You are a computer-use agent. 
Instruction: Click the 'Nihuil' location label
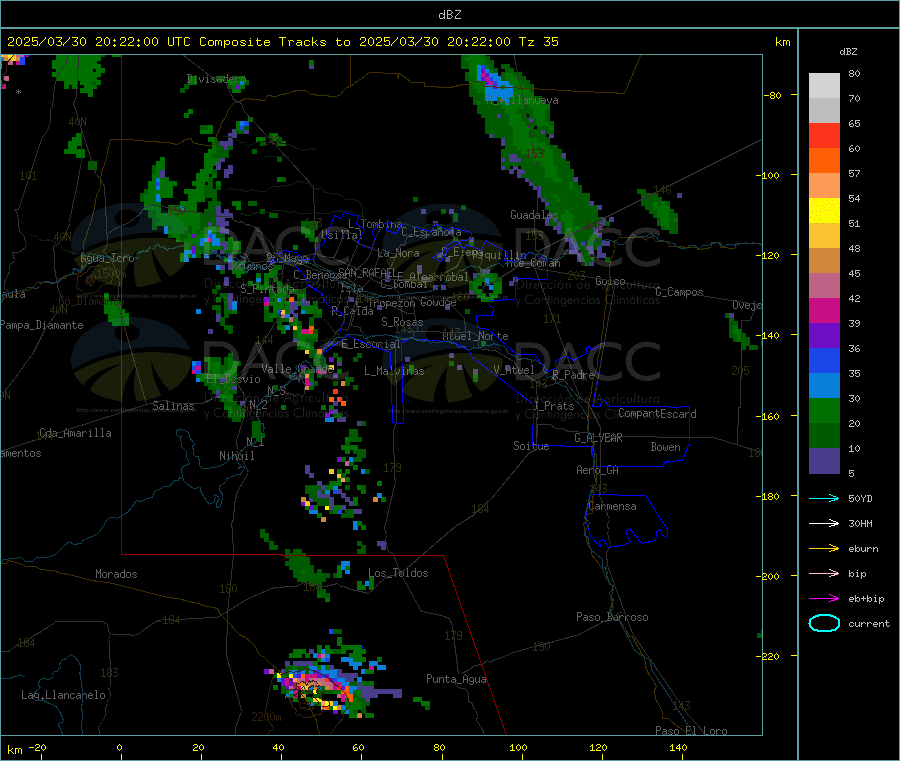click(x=236, y=456)
